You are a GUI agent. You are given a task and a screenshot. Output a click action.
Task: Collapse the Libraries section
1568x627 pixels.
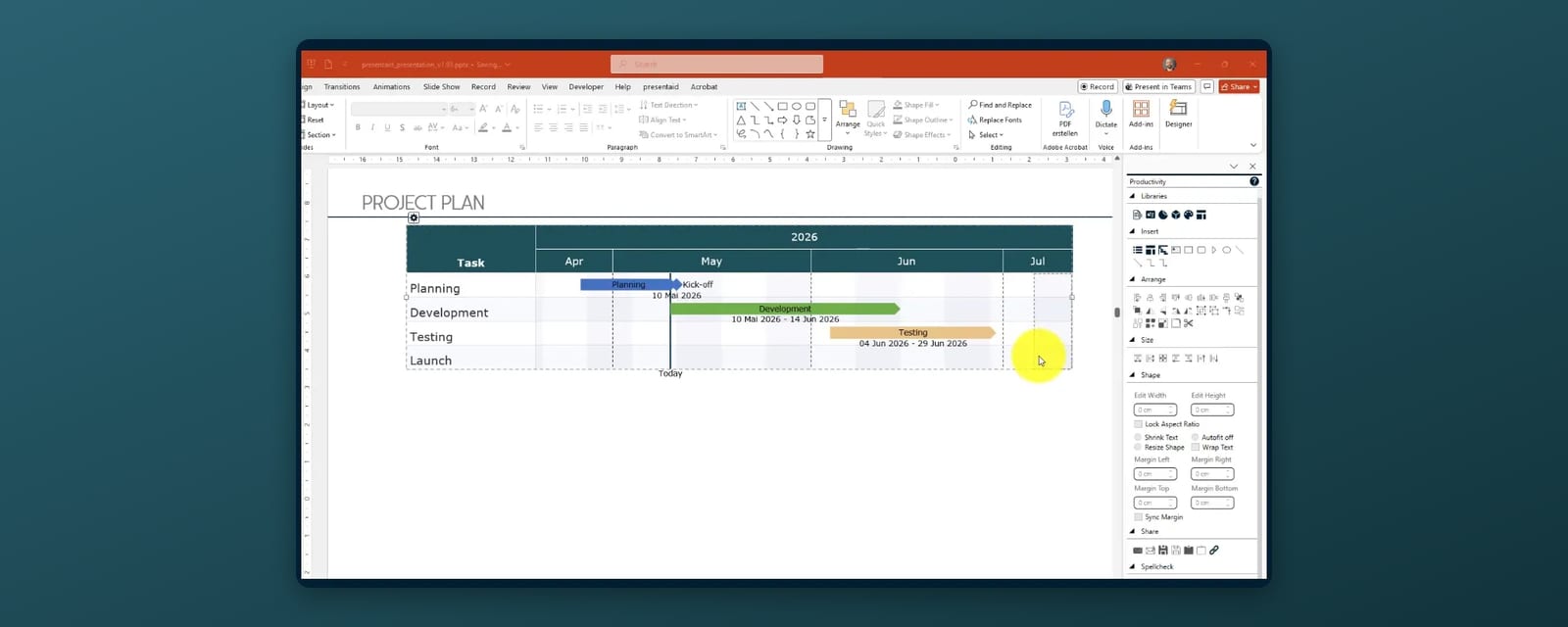(x=1133, y=196)
